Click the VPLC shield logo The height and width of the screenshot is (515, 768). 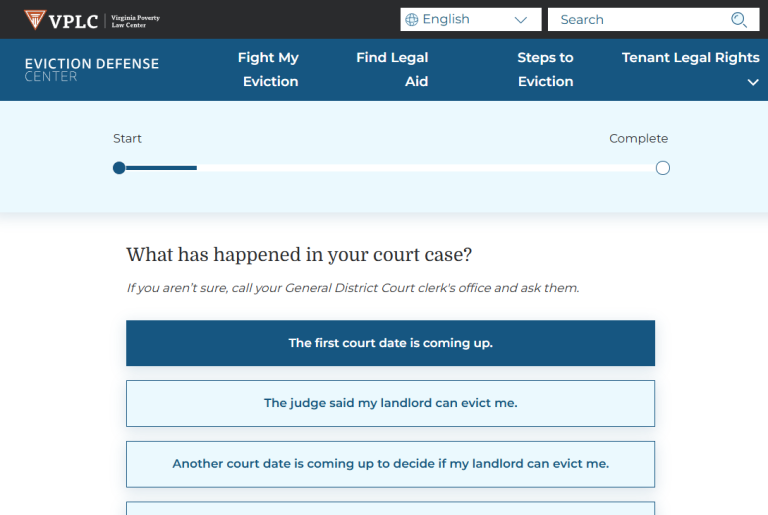point(35,19)
